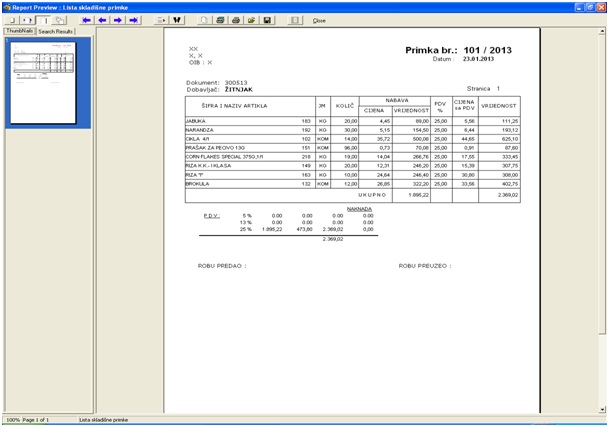Click the UKUPNO total label
The height and width of the screenshot is (427, 609).
[x=372, y=195]
